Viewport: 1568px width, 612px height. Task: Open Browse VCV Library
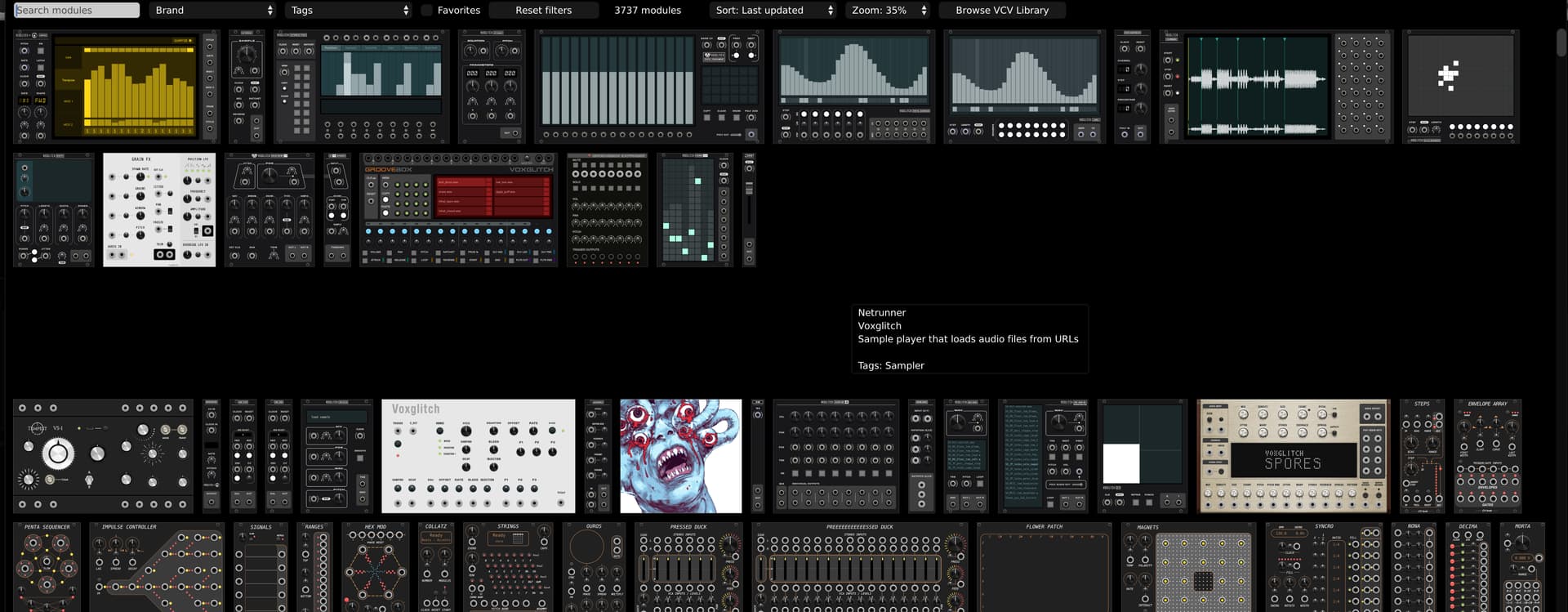click(1001, 11)
